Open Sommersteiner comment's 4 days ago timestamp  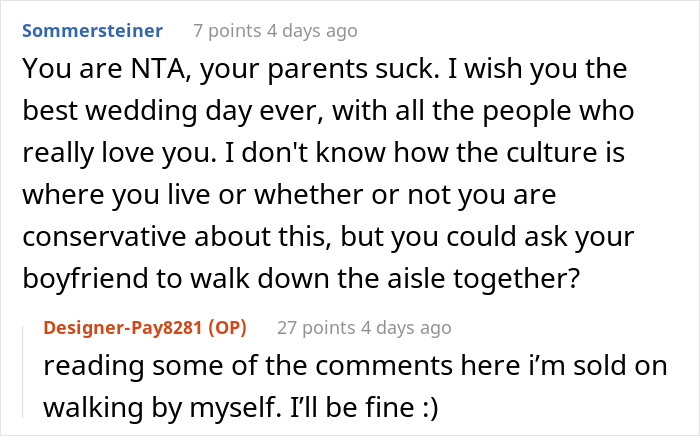pyautogui.click(x=313, y=31)
